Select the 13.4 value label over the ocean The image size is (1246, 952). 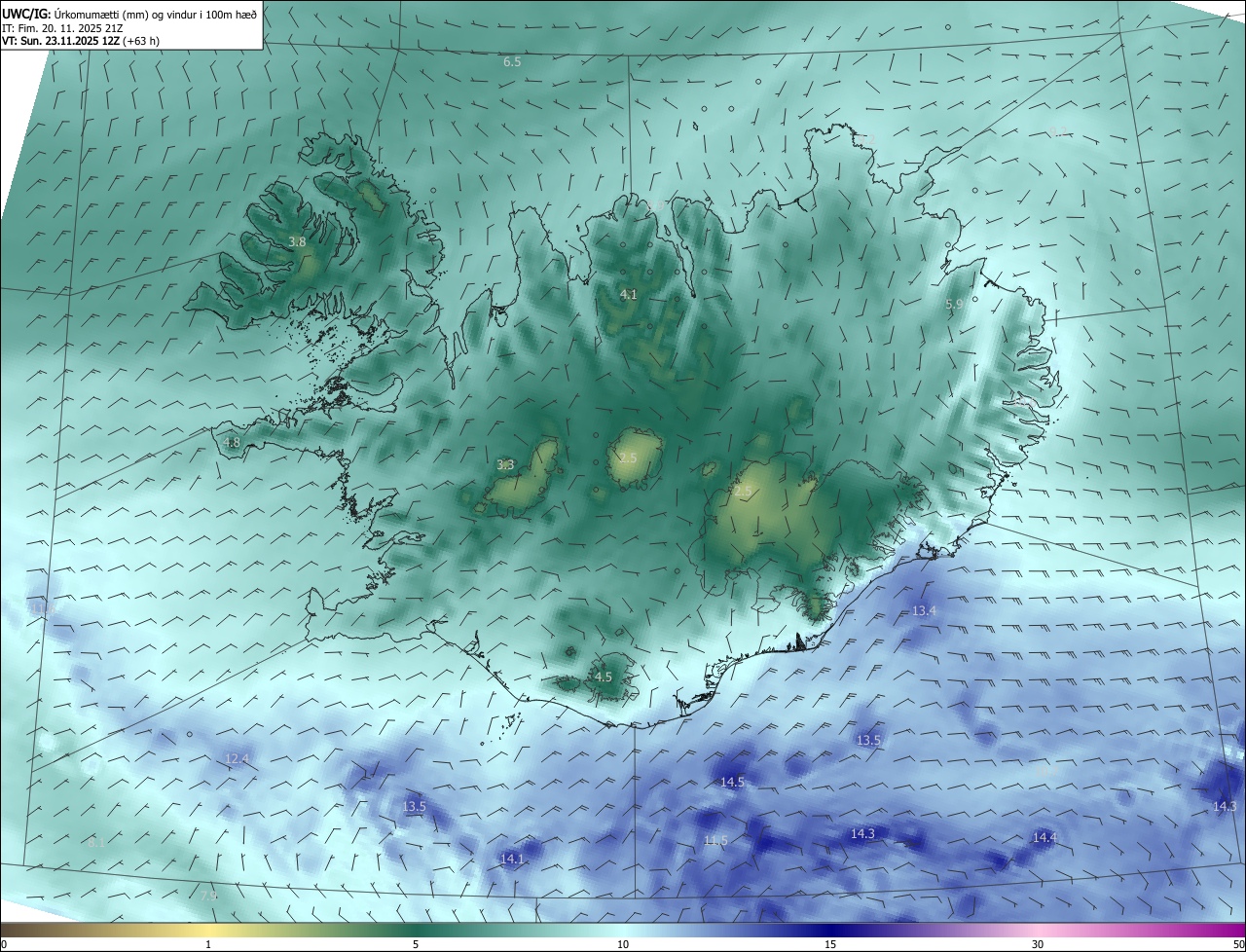924,610
